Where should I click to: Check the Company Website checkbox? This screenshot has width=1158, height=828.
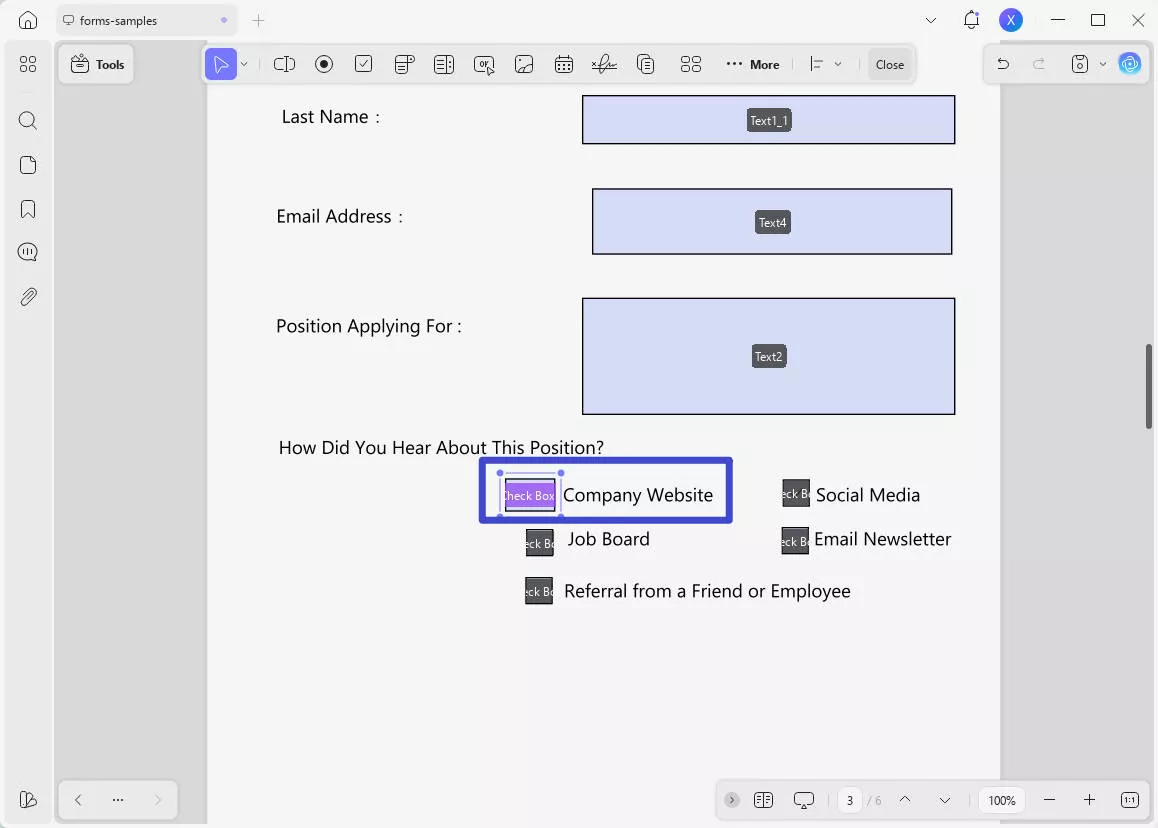pos(529,494)
